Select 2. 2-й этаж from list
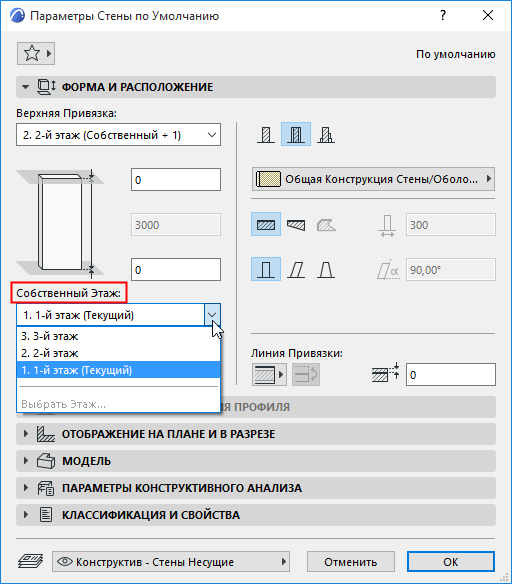 (x=118, y=353)
